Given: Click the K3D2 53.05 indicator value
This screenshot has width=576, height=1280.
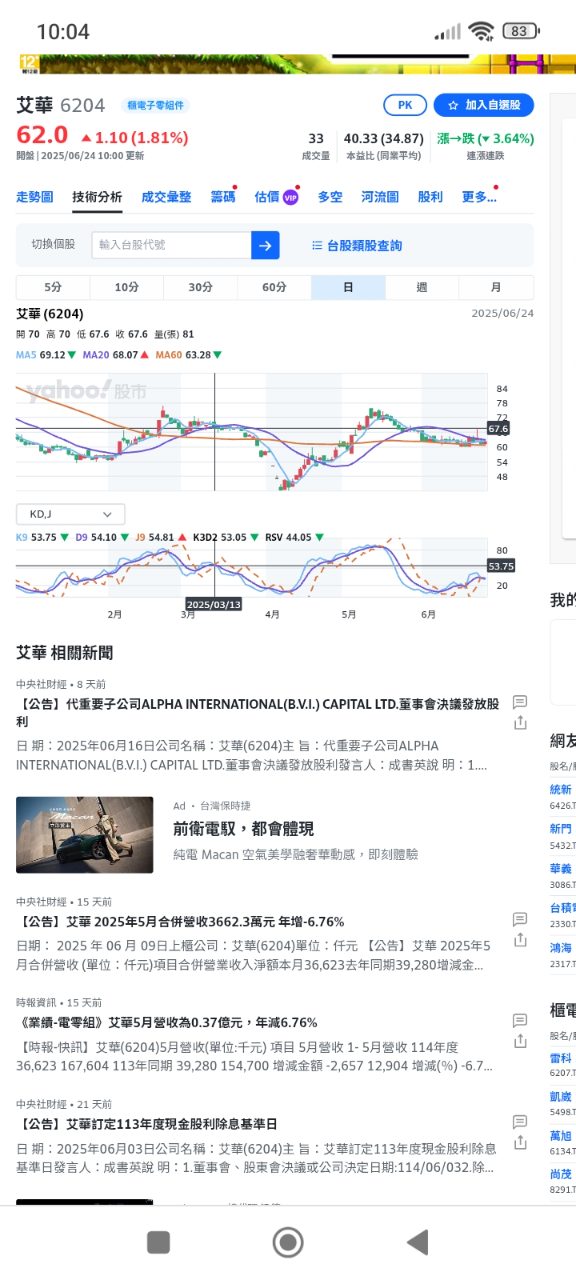Looking at the screenshot, I should point(225,537).
